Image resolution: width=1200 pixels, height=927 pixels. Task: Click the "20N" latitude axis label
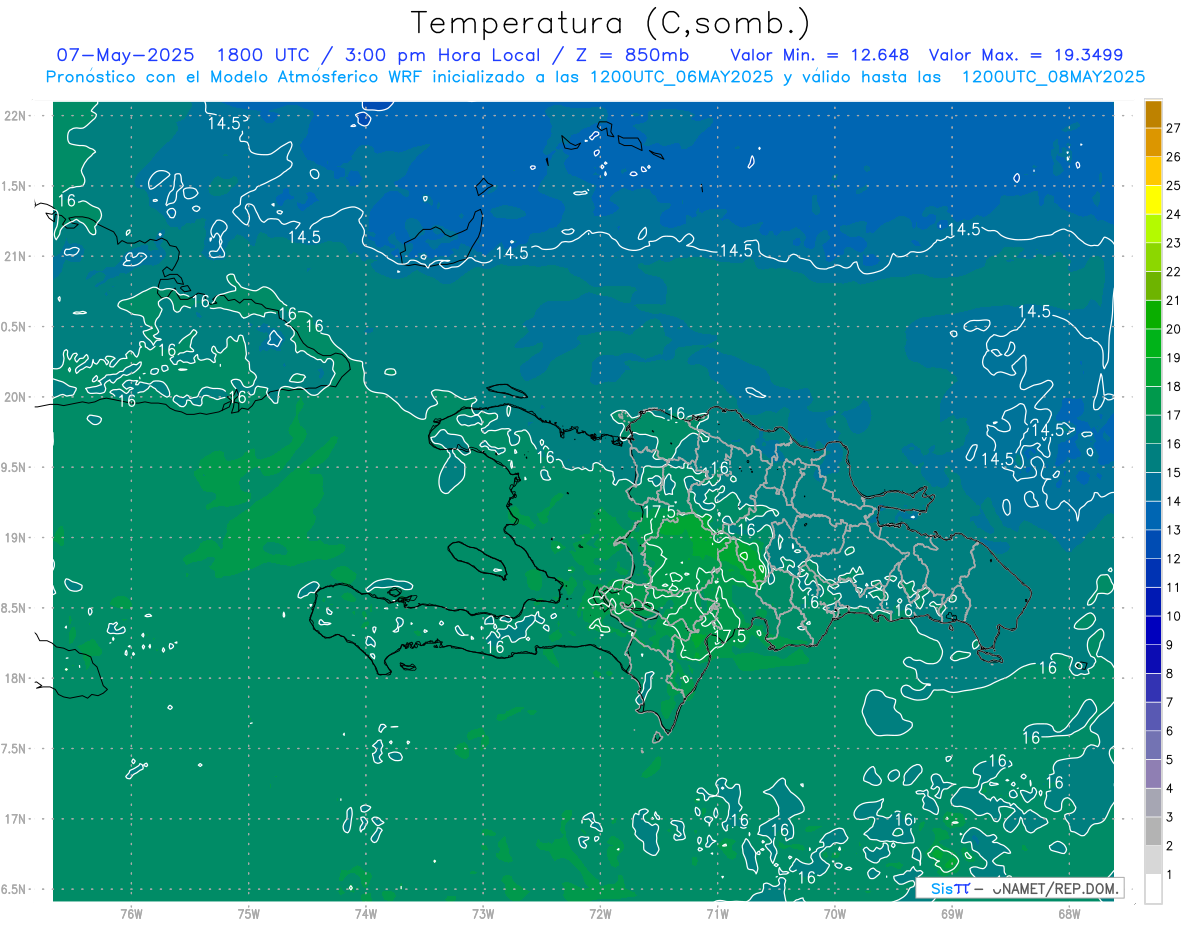pos(15,397)
